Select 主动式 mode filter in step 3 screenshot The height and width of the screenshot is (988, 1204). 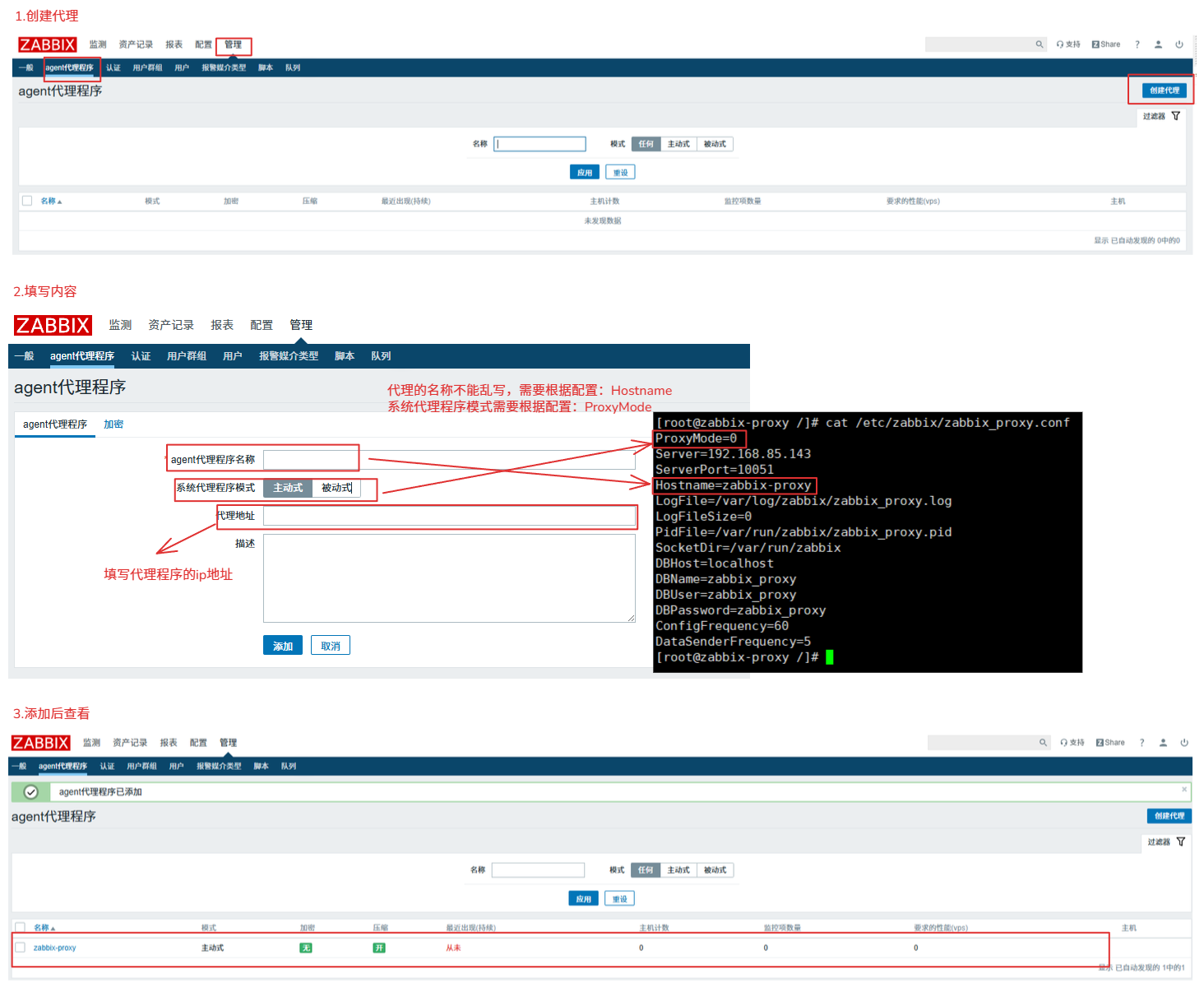pos(678,870)
